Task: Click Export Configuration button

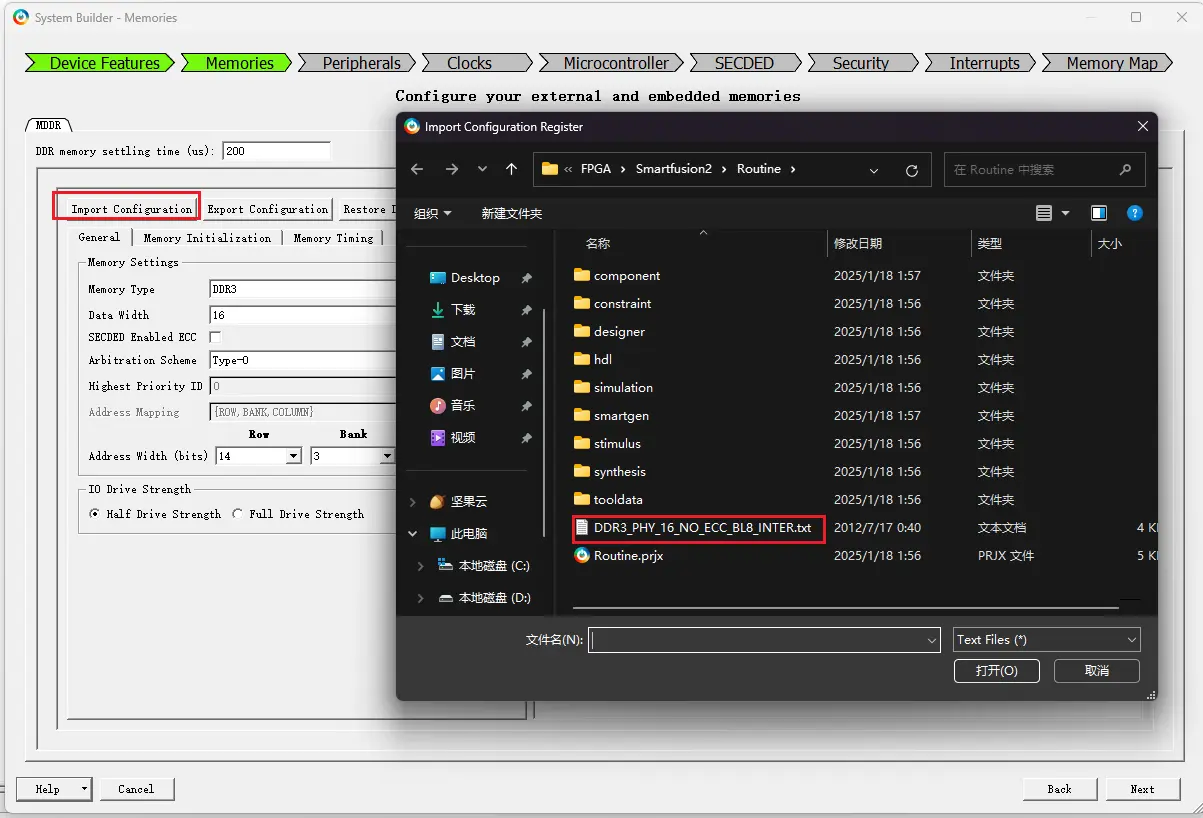Action: (x=267, y=209)
